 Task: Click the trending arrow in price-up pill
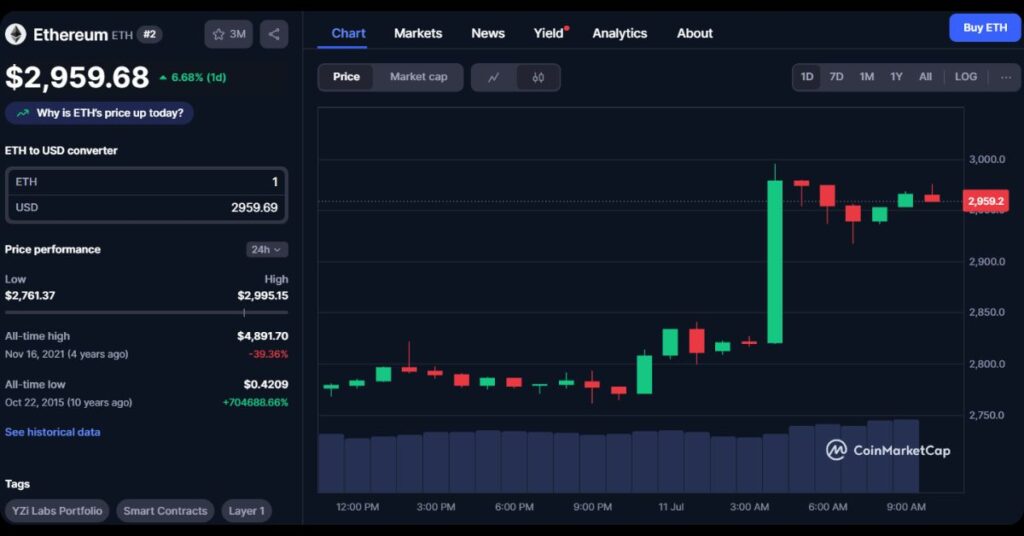[x=23, y=113]
